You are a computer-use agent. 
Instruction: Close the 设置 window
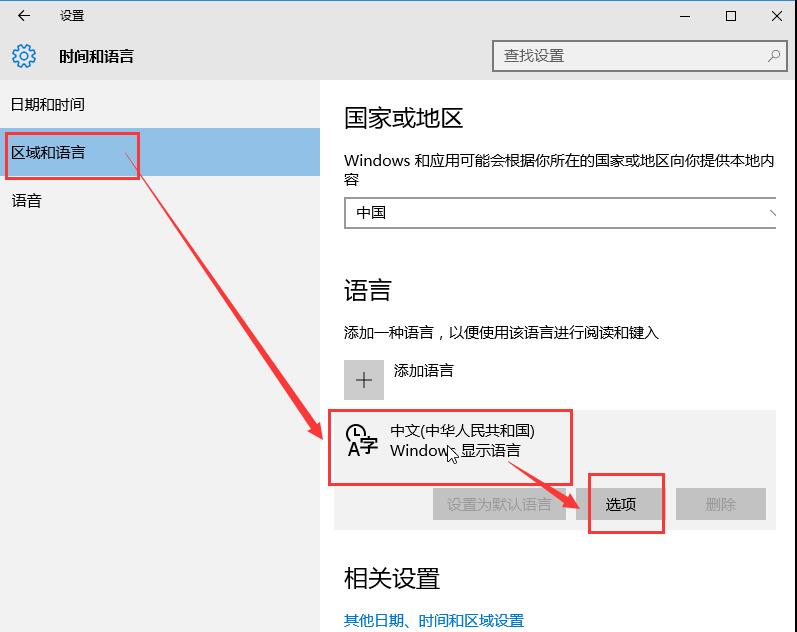(x=777, y=16)
